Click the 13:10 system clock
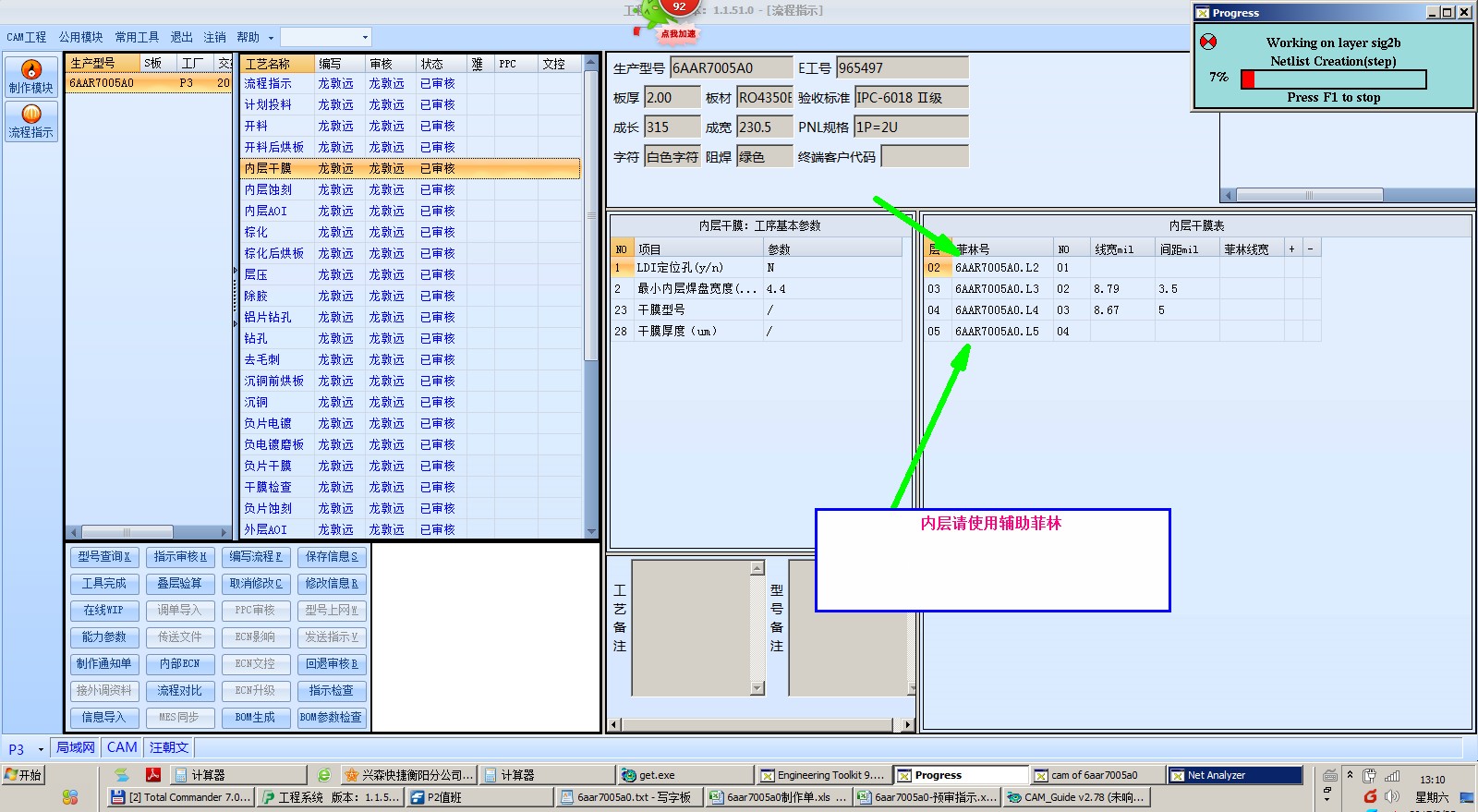Screen dimensions: 1478x812 point(1432,780)
